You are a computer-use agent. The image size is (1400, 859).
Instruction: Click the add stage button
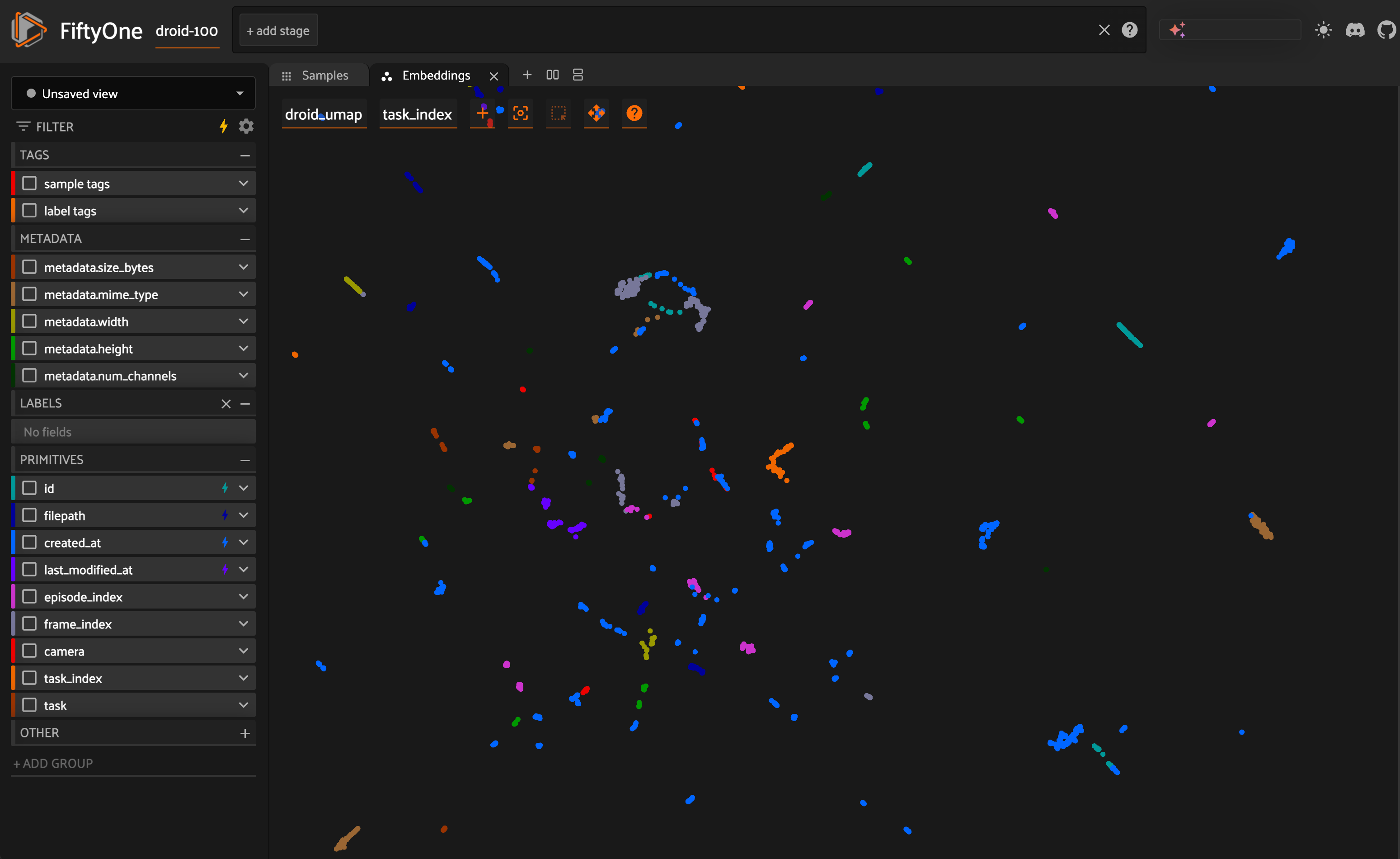tap(278, 30)
